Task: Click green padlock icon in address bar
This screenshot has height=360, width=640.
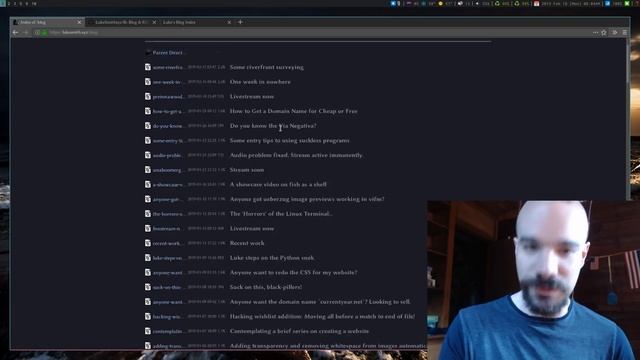Action: pos(44,32)
